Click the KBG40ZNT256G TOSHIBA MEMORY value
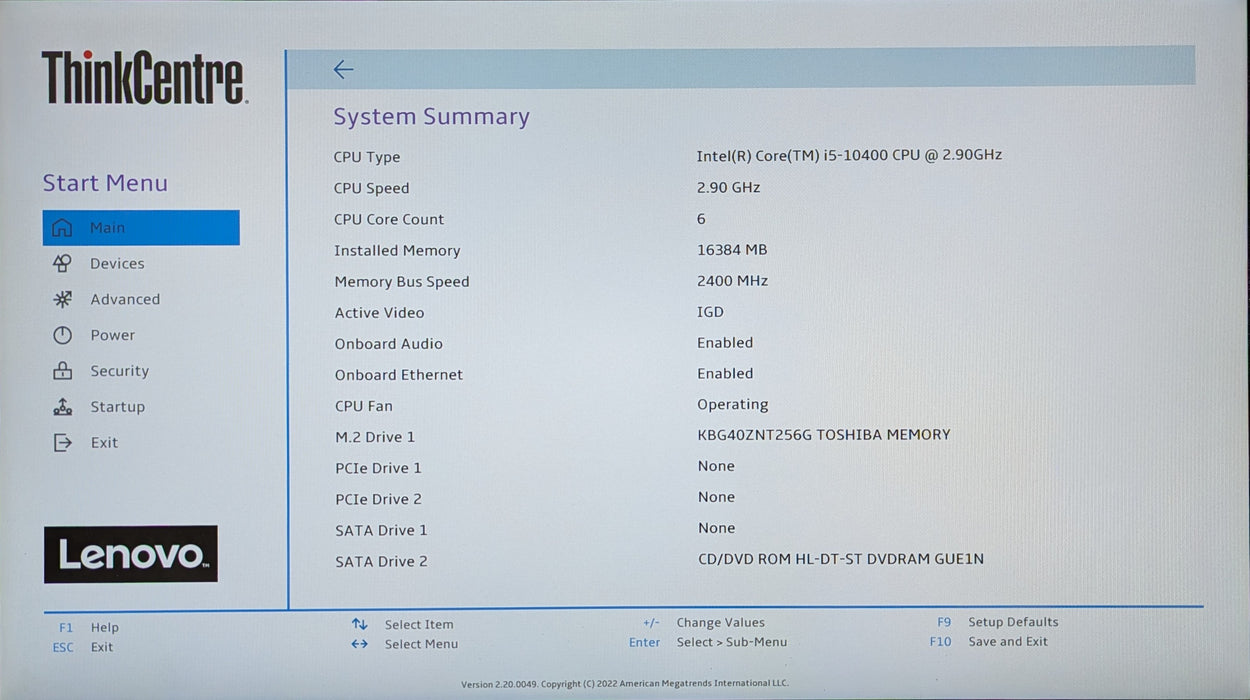 (x=824, y=435)
